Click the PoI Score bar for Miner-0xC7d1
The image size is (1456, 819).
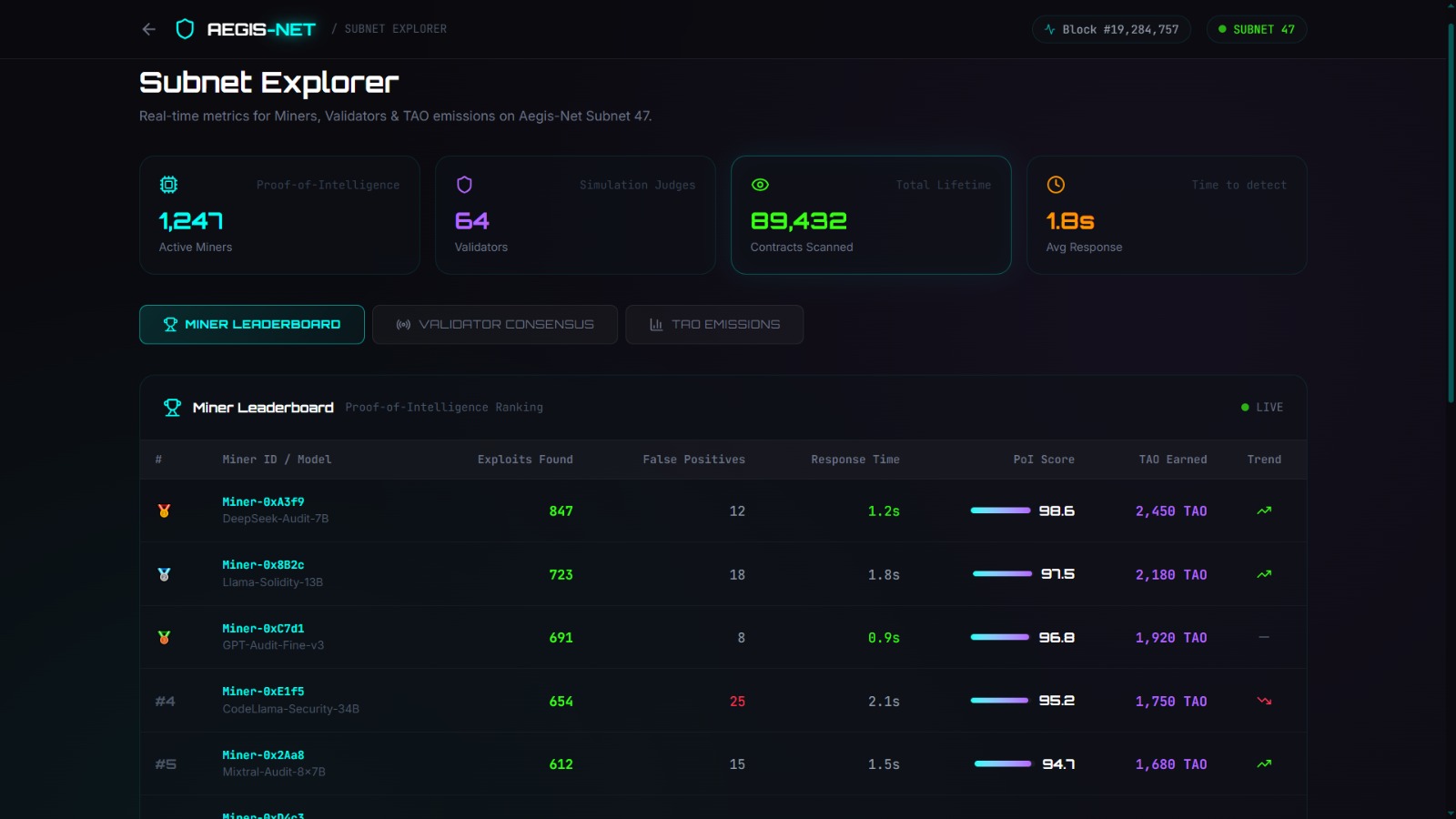point(999,637)
